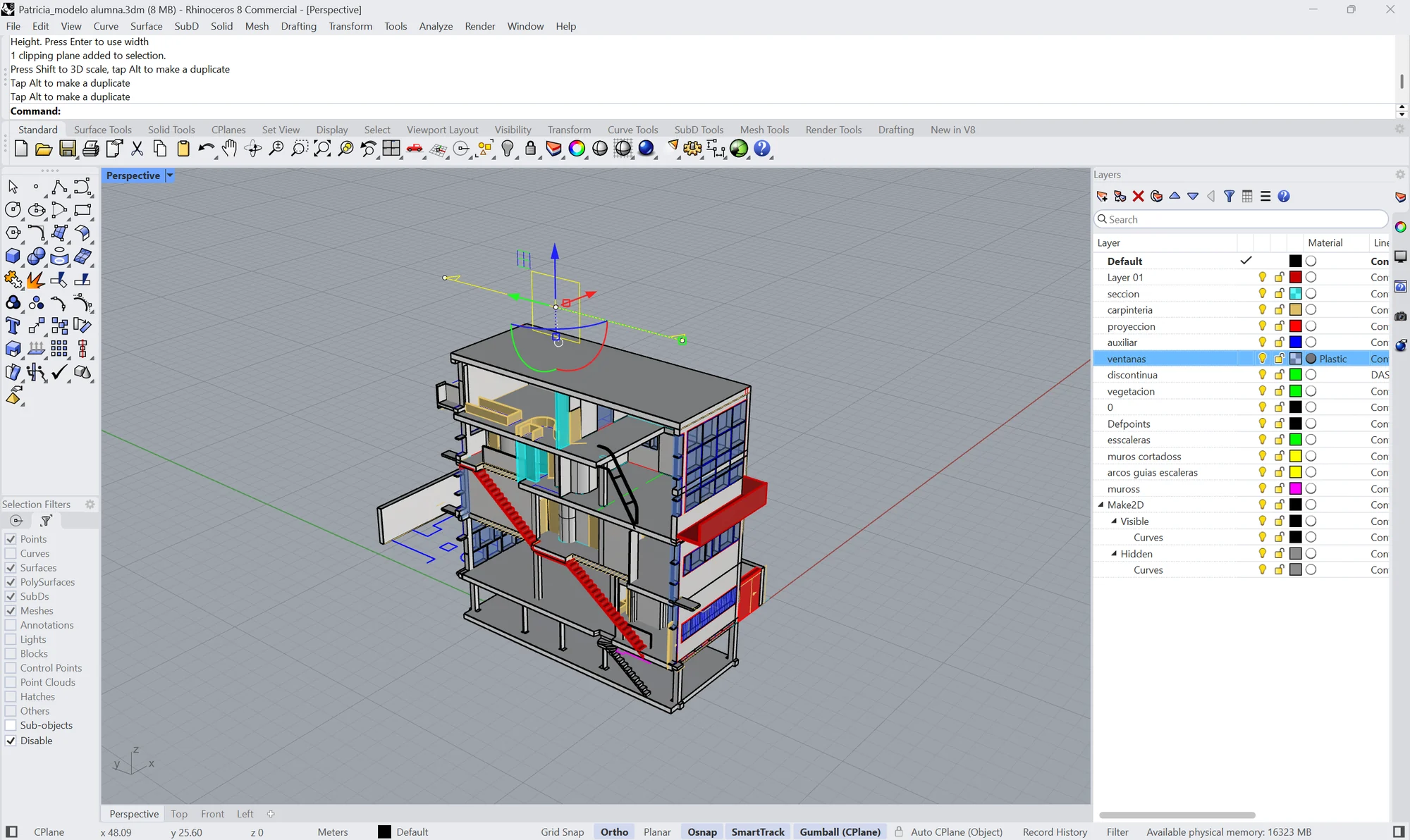This screenshot has height=840, width=1410.
Task: Toggle Grid Snap in status bar
Action: (x=563, y=832)
